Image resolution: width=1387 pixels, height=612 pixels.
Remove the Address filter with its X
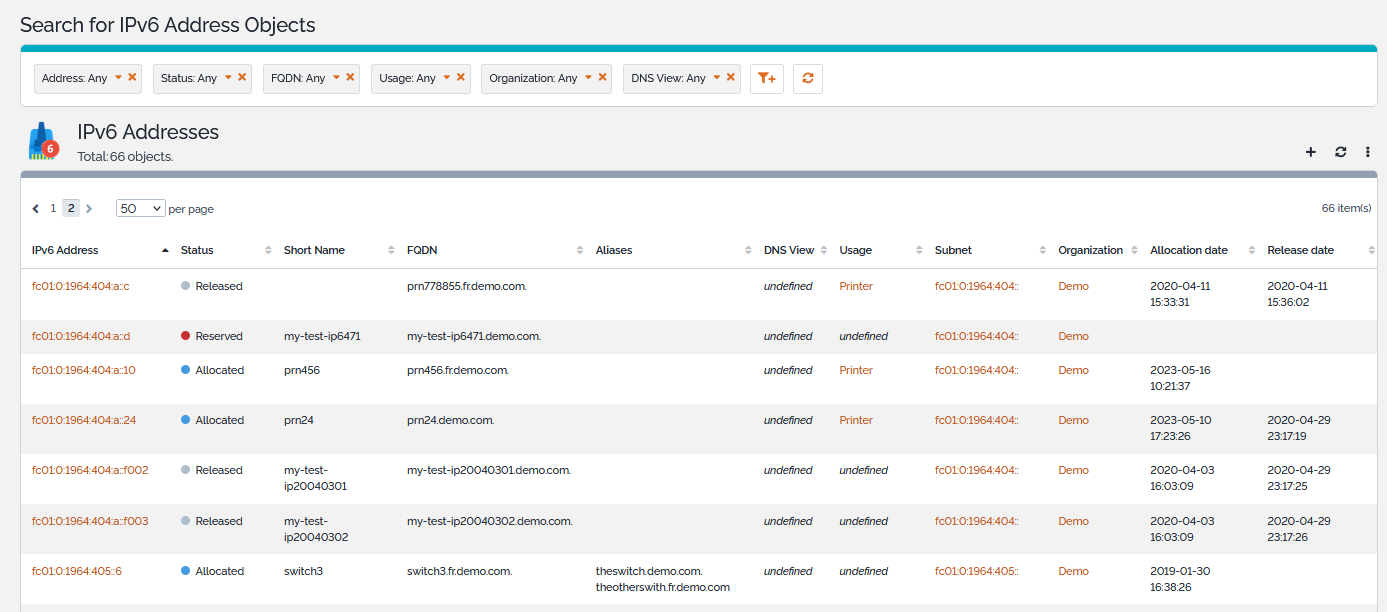point(132,77)
